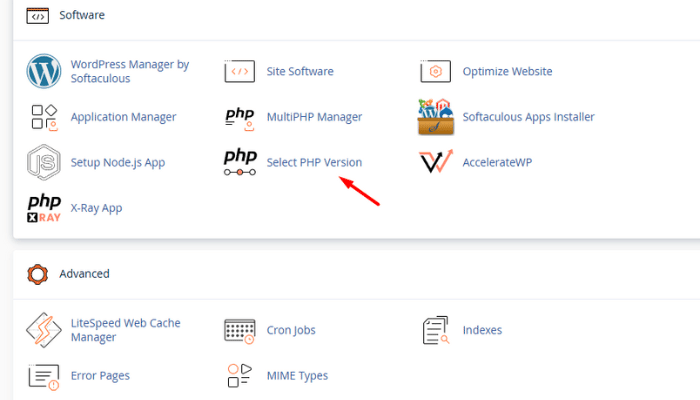
Task: Open the WordPress Manager by Softaculous icon
Action: point(43,71)
